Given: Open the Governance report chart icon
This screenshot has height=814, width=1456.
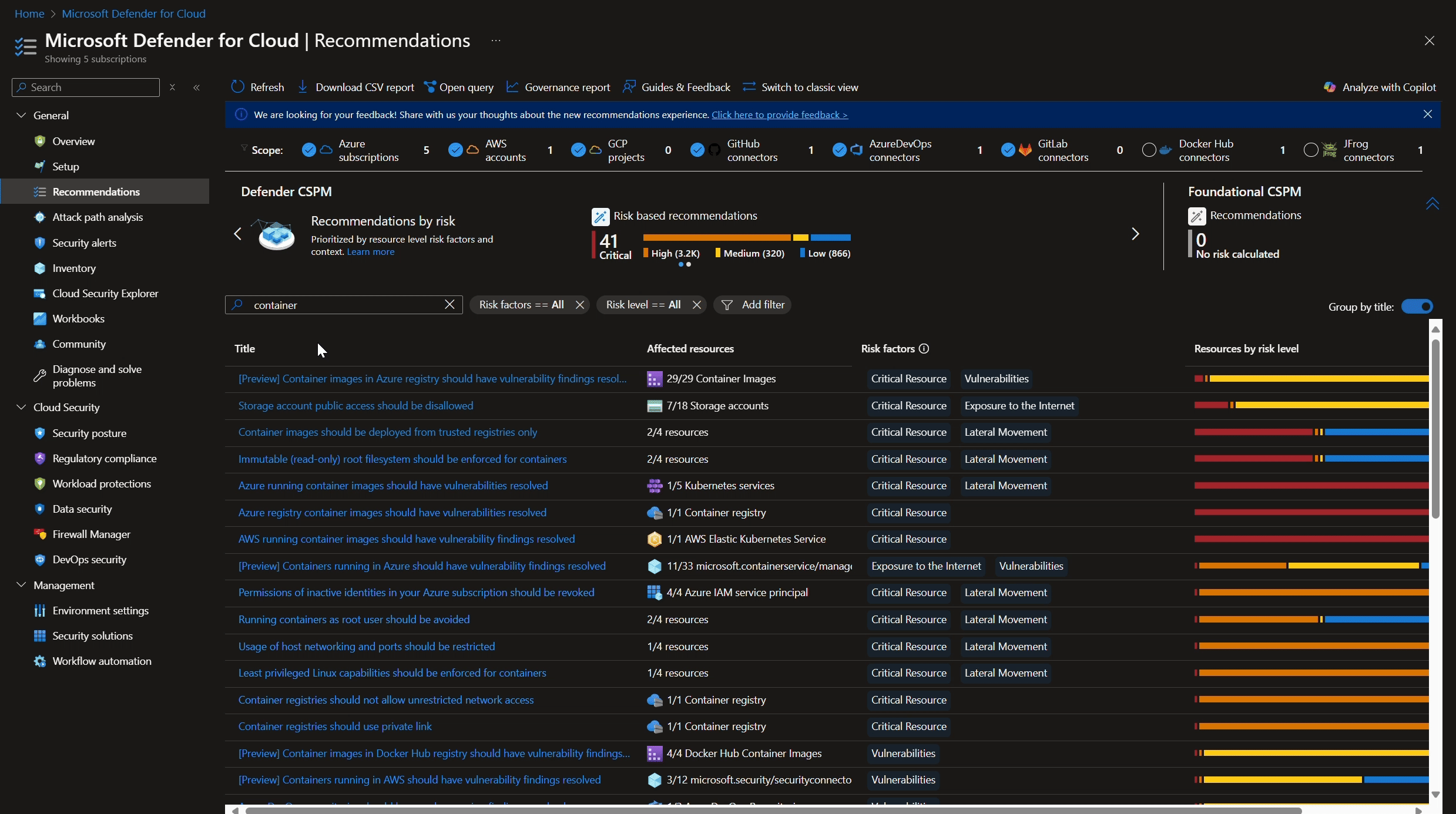Looking at the screenshot, I should pos(512,87).
